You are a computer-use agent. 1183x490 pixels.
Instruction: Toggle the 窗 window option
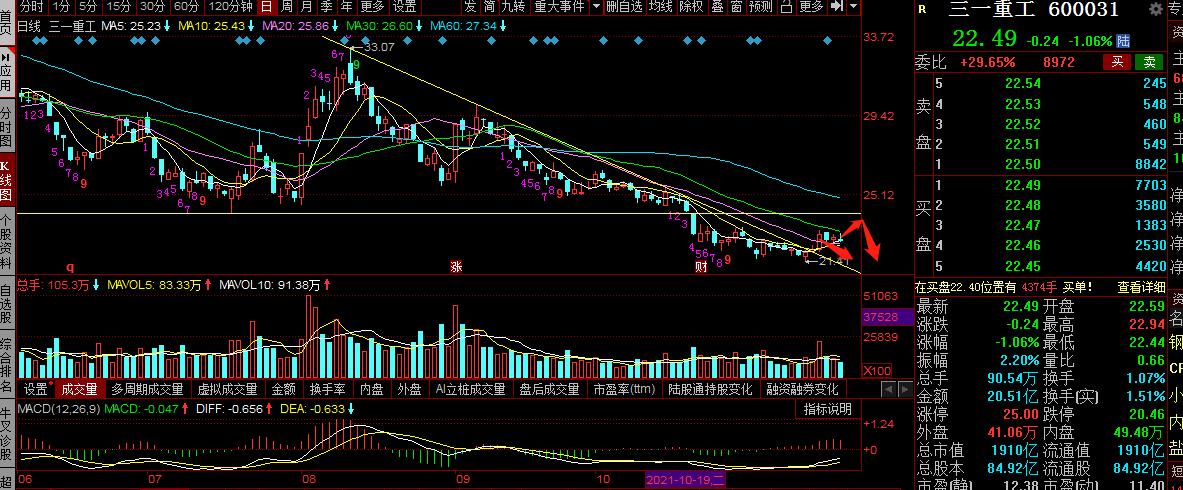[x=736, y=7]
